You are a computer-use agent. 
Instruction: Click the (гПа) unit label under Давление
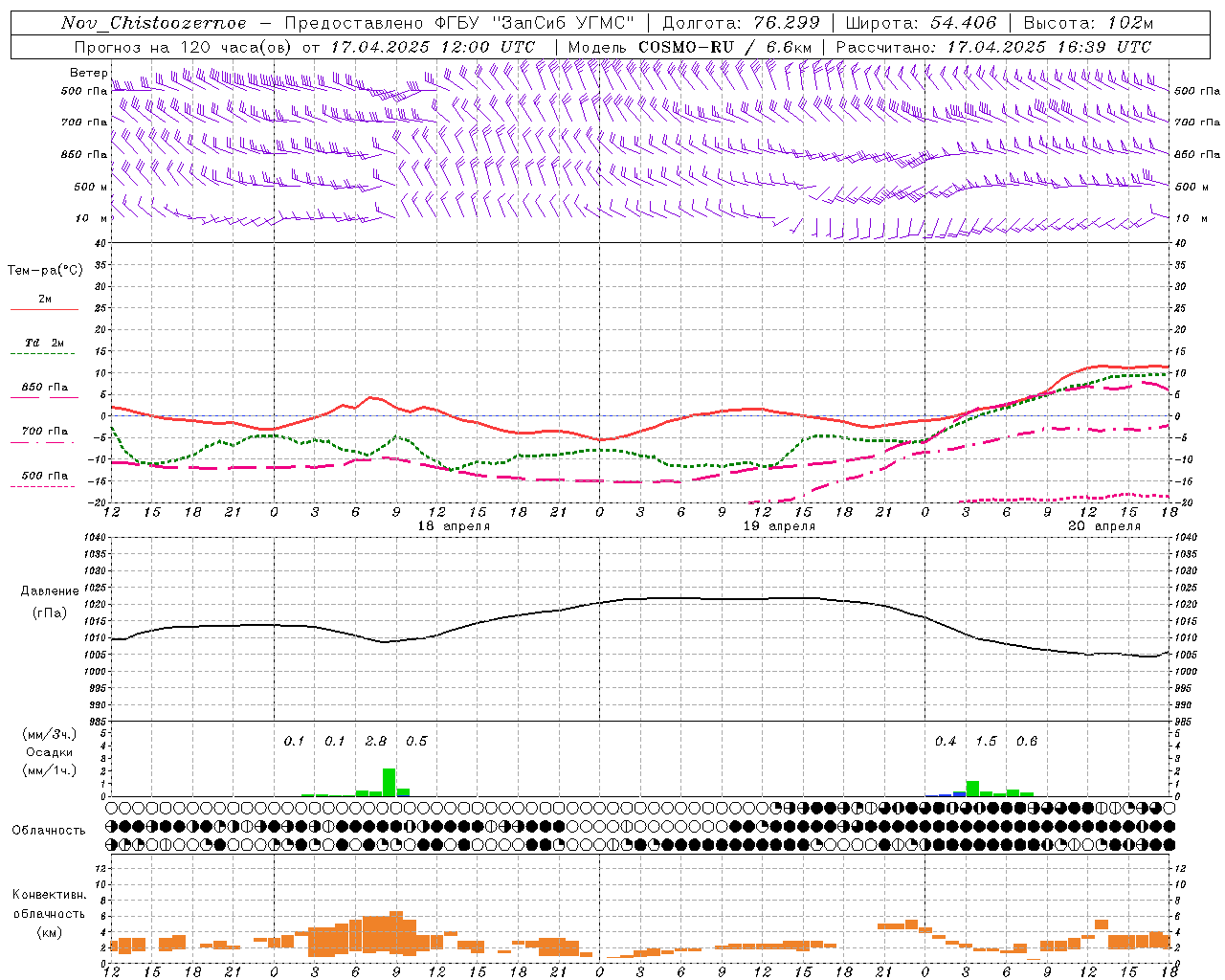tap(50, 612)
